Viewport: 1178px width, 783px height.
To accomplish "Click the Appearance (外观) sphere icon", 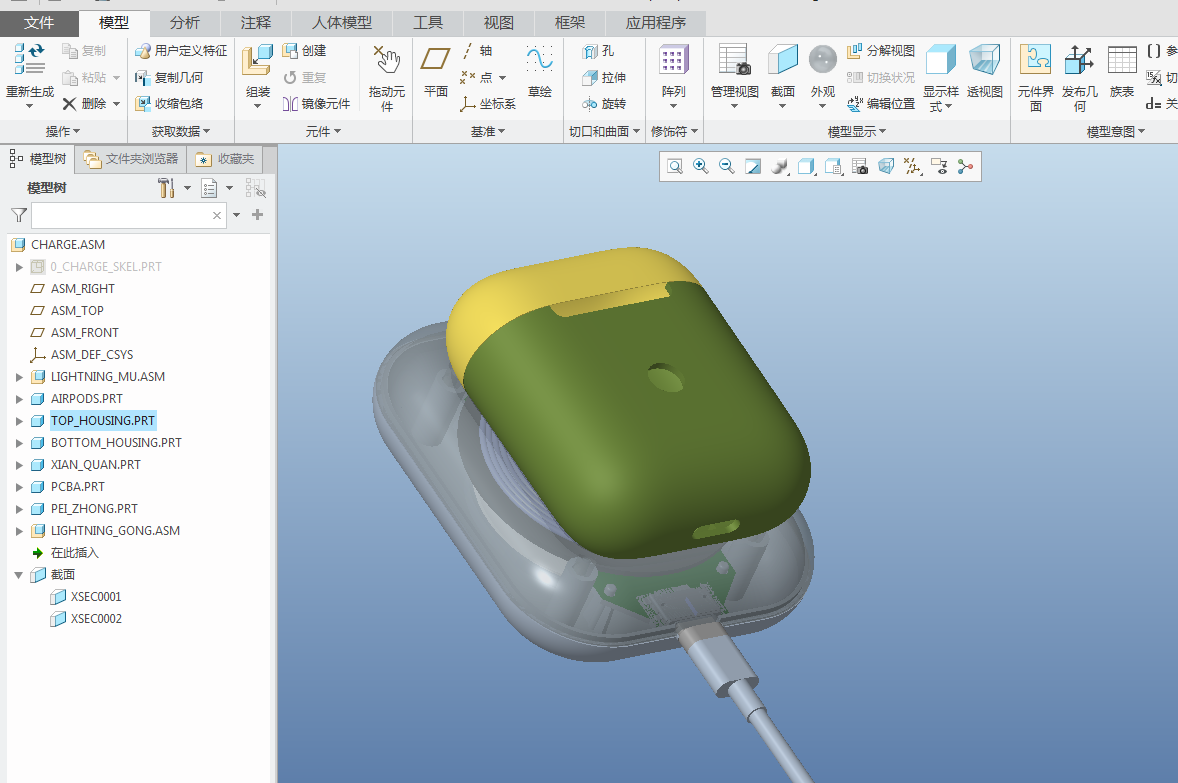I will pyautogui.click(x=823, y=59).
